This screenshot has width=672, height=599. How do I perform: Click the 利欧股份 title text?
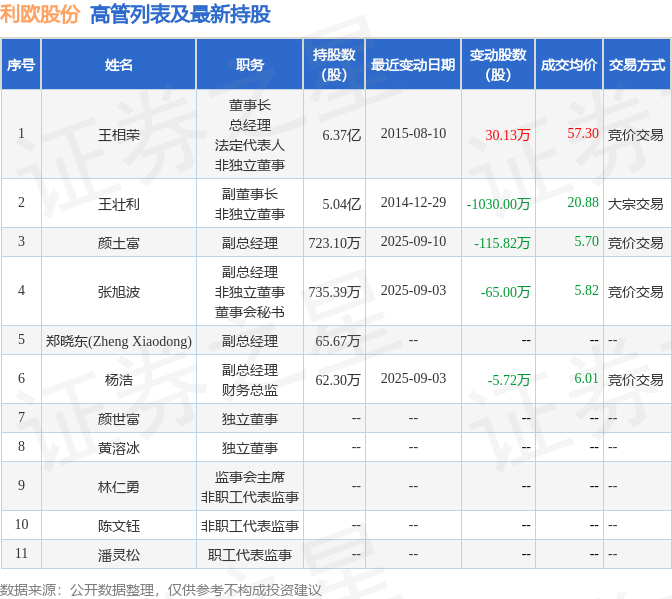tap(40, 14)
